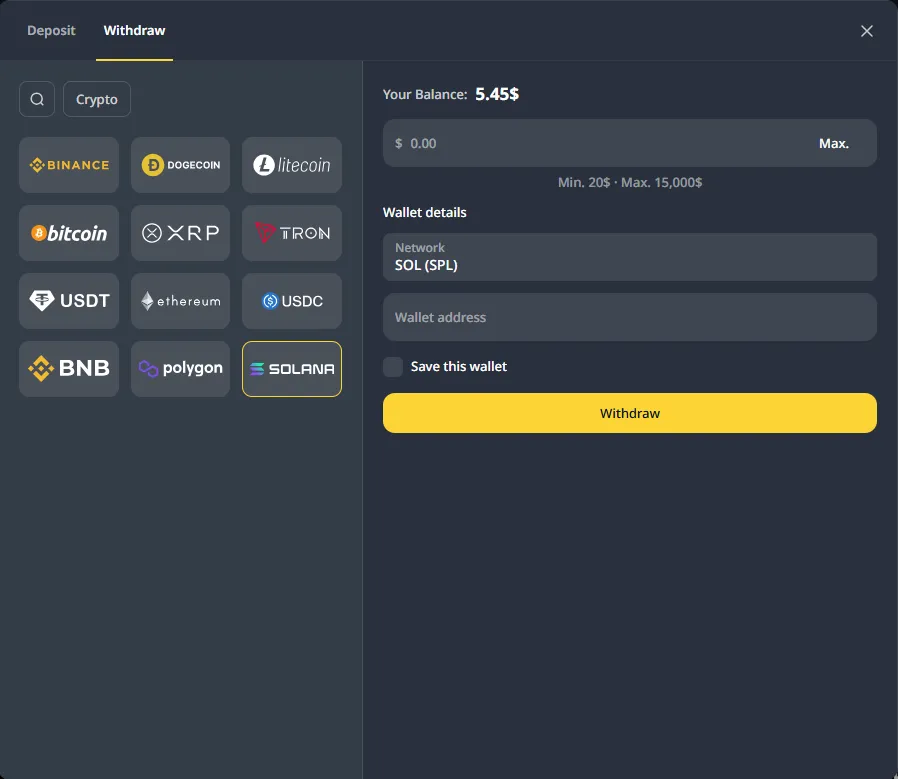The width and height of the screenshot is (898, 779).
Task: Switch to the Deposit tab
Action: click(51, 30)
